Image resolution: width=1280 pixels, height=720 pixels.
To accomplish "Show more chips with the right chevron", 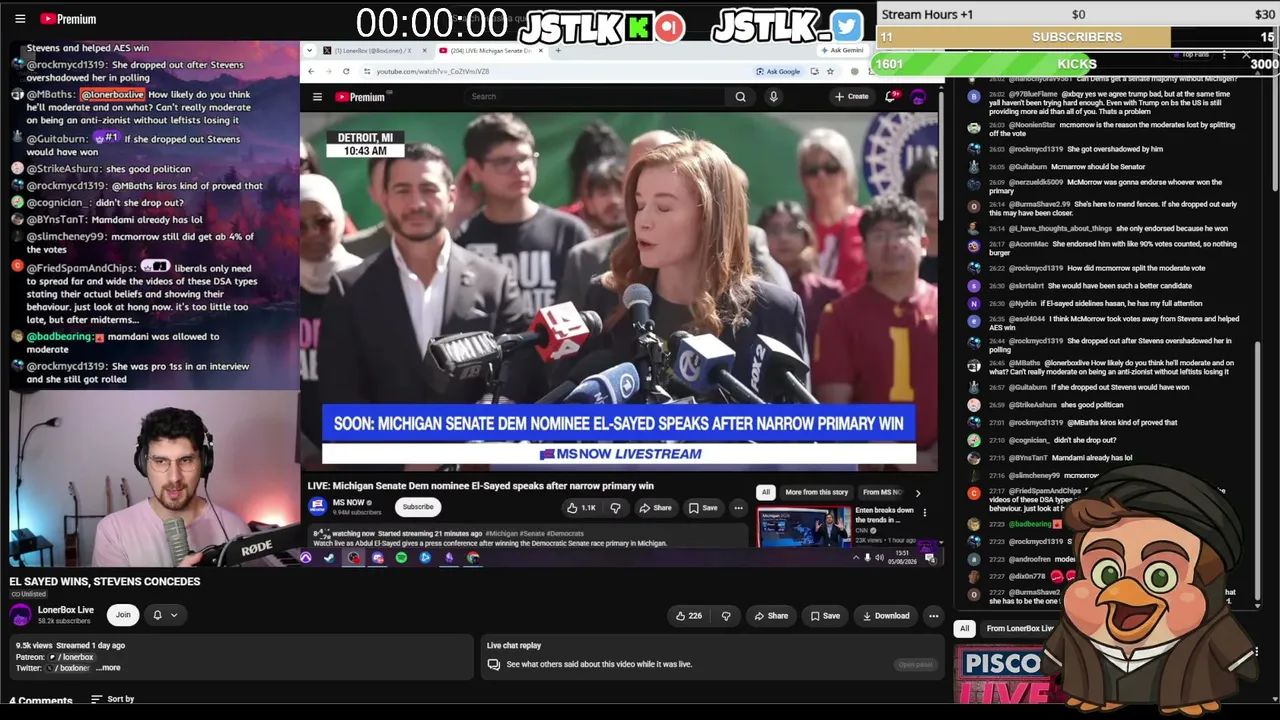I will tap(918, 492).
